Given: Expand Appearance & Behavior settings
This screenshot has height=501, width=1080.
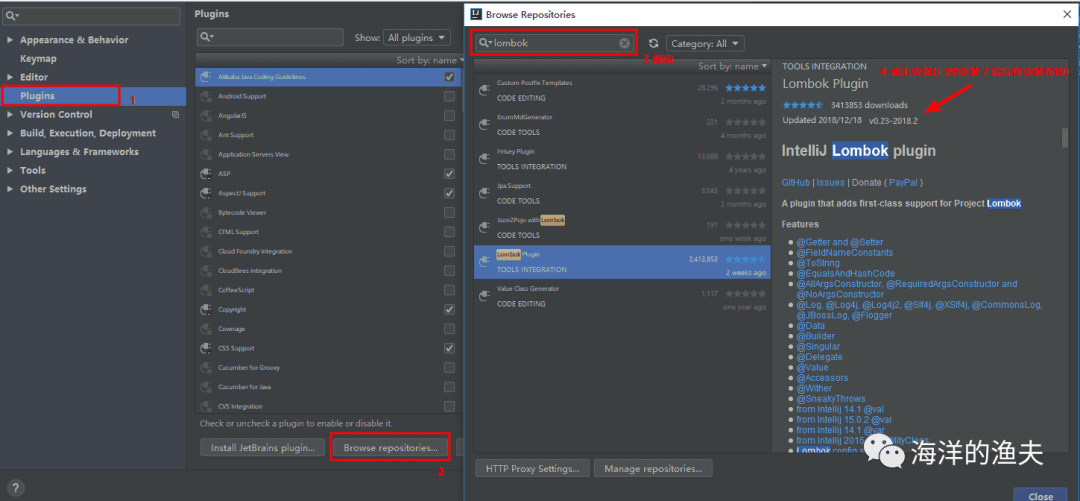Looking at the screenshot, I should point(10,40).
